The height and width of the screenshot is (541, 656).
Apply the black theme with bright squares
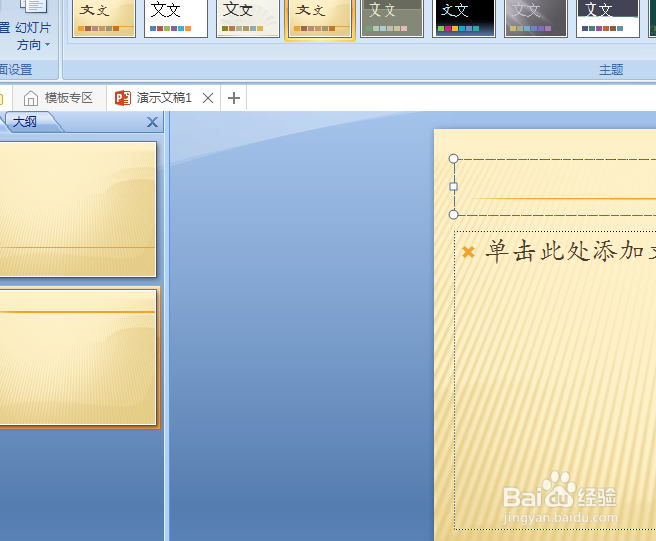point(464,18)
